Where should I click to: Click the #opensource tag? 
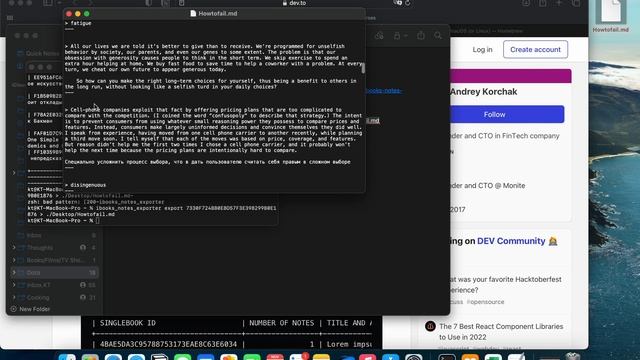pyautogui.click(x=485, y=302)
